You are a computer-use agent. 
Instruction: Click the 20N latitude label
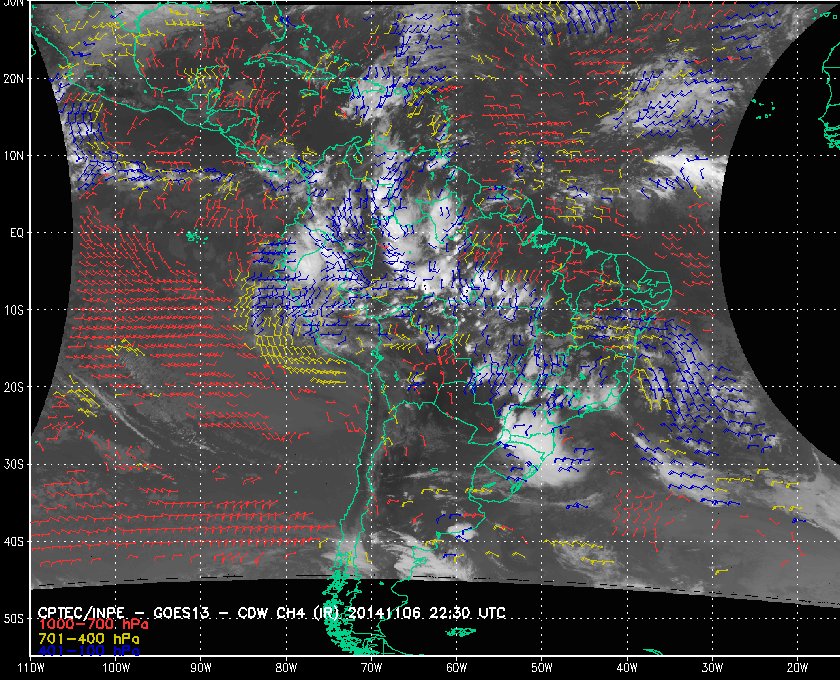[14, 79]
